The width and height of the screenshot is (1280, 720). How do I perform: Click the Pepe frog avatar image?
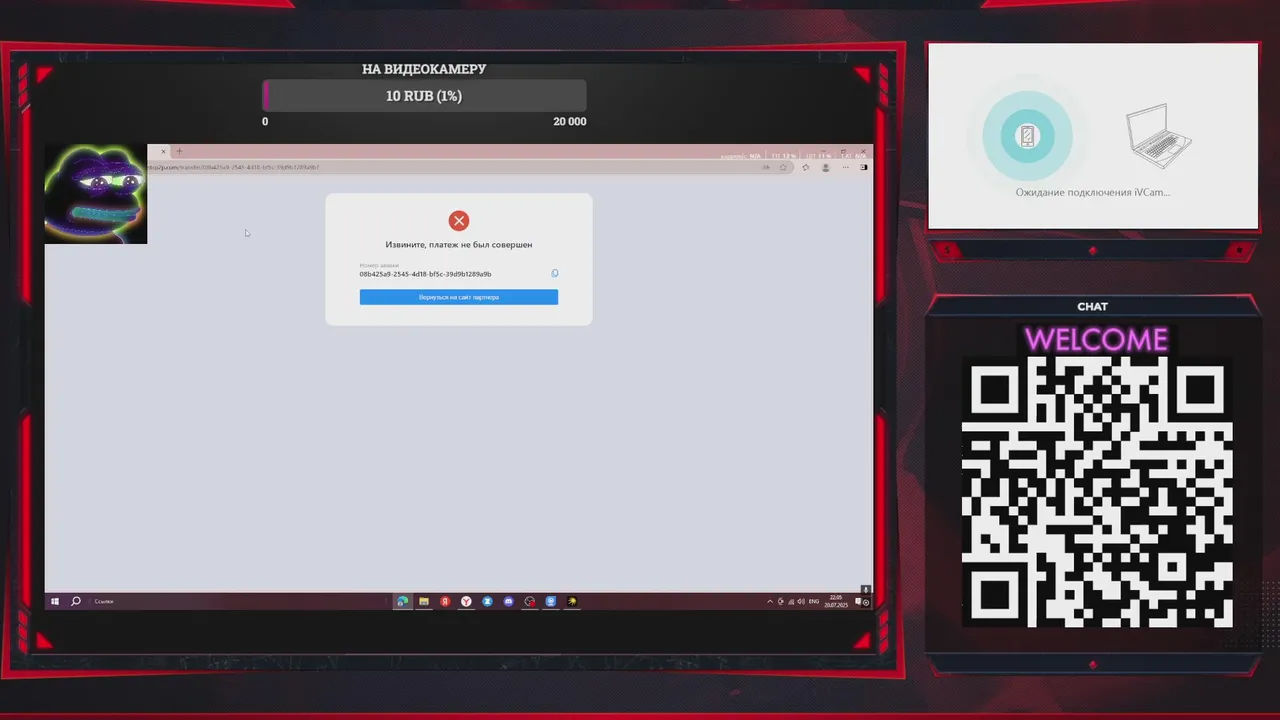pyautogui.click(x=96, y=194)
